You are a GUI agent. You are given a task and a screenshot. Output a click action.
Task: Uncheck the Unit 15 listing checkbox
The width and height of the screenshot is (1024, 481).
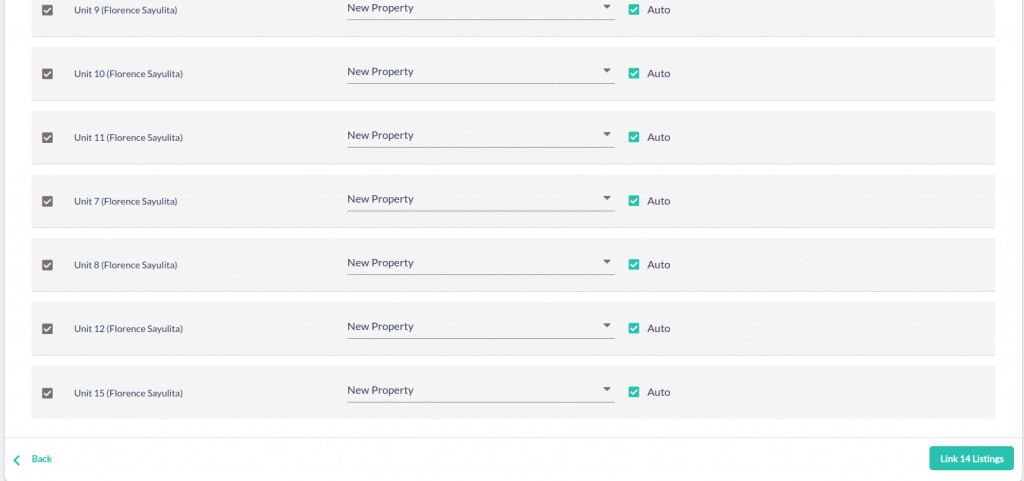point(47,393)
